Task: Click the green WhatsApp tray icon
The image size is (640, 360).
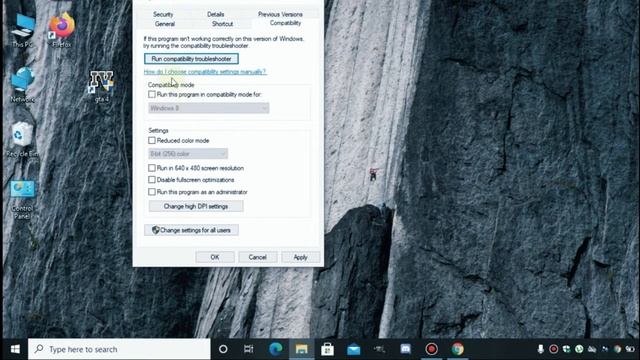Action: (579, 349)
